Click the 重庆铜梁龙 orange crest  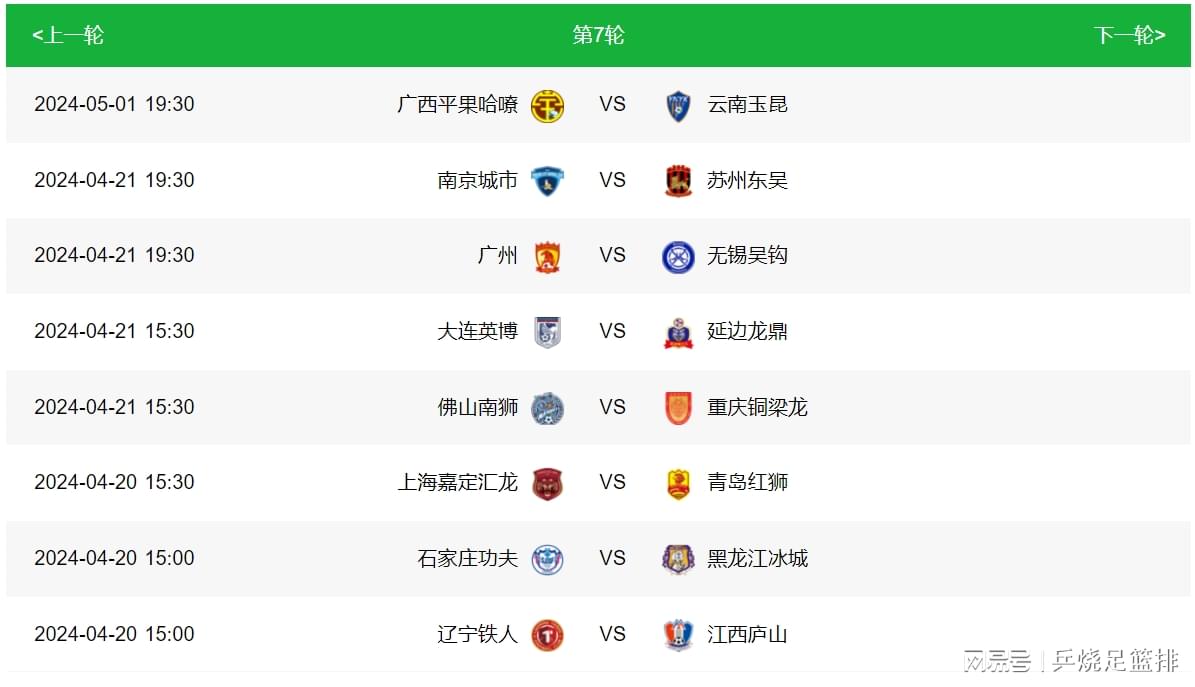678,408
